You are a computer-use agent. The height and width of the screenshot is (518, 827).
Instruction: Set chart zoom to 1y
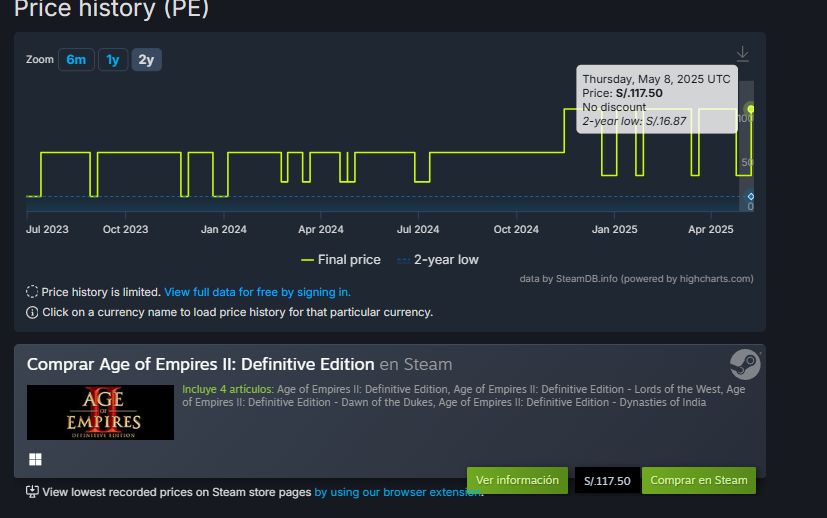112,60
